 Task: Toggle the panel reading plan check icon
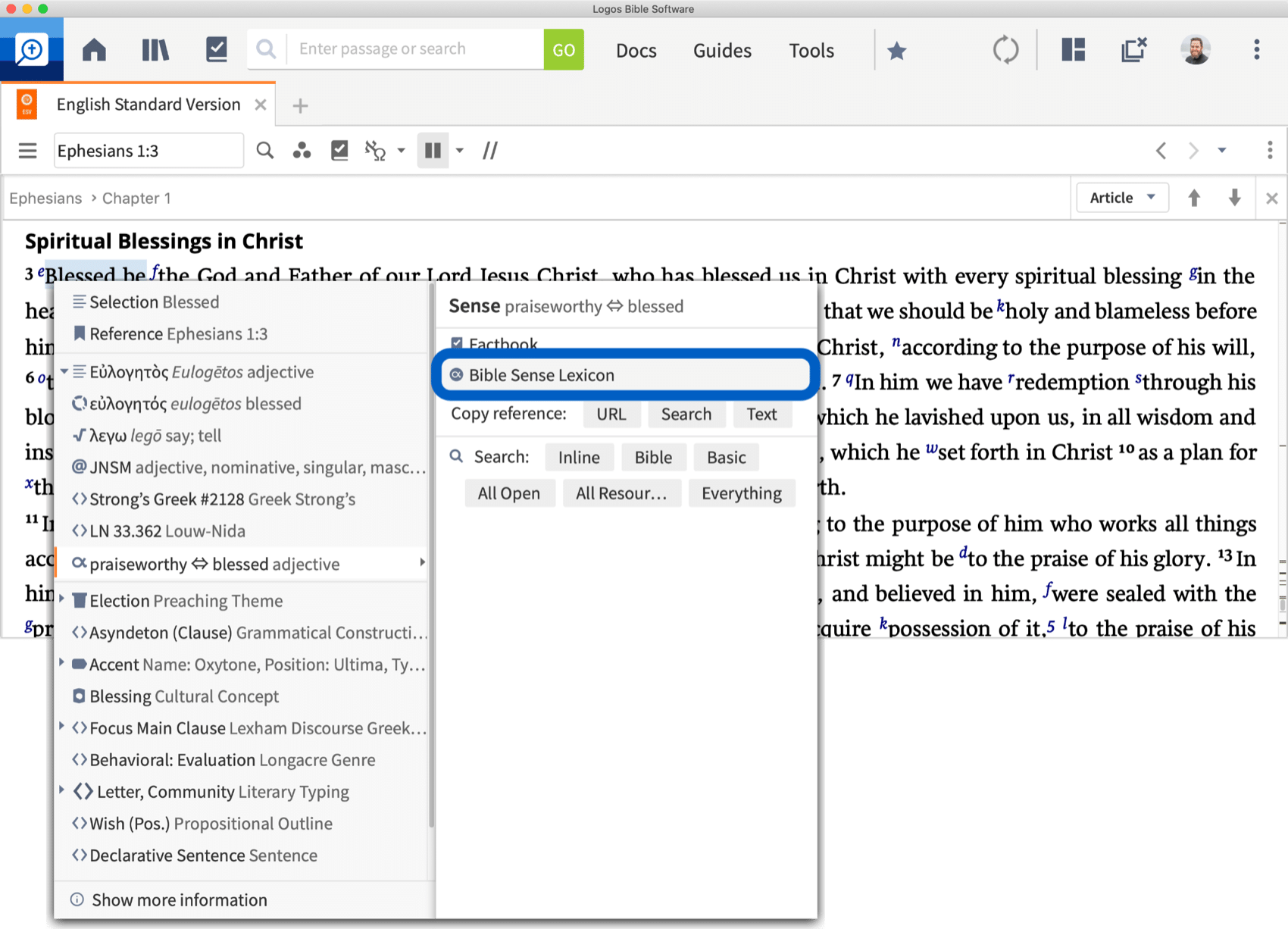339,151
